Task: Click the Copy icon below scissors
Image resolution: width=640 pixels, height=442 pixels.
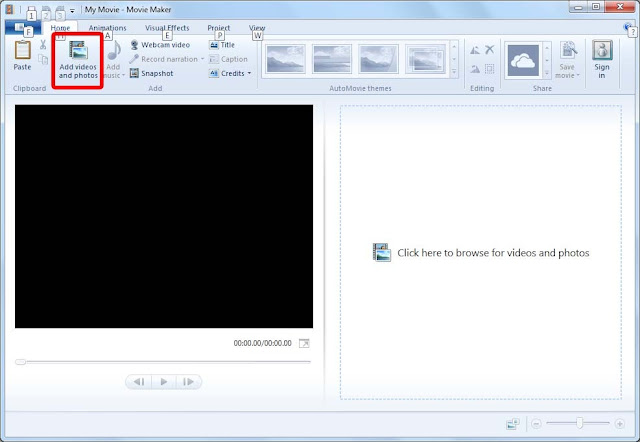Action: tap(43, 59)
